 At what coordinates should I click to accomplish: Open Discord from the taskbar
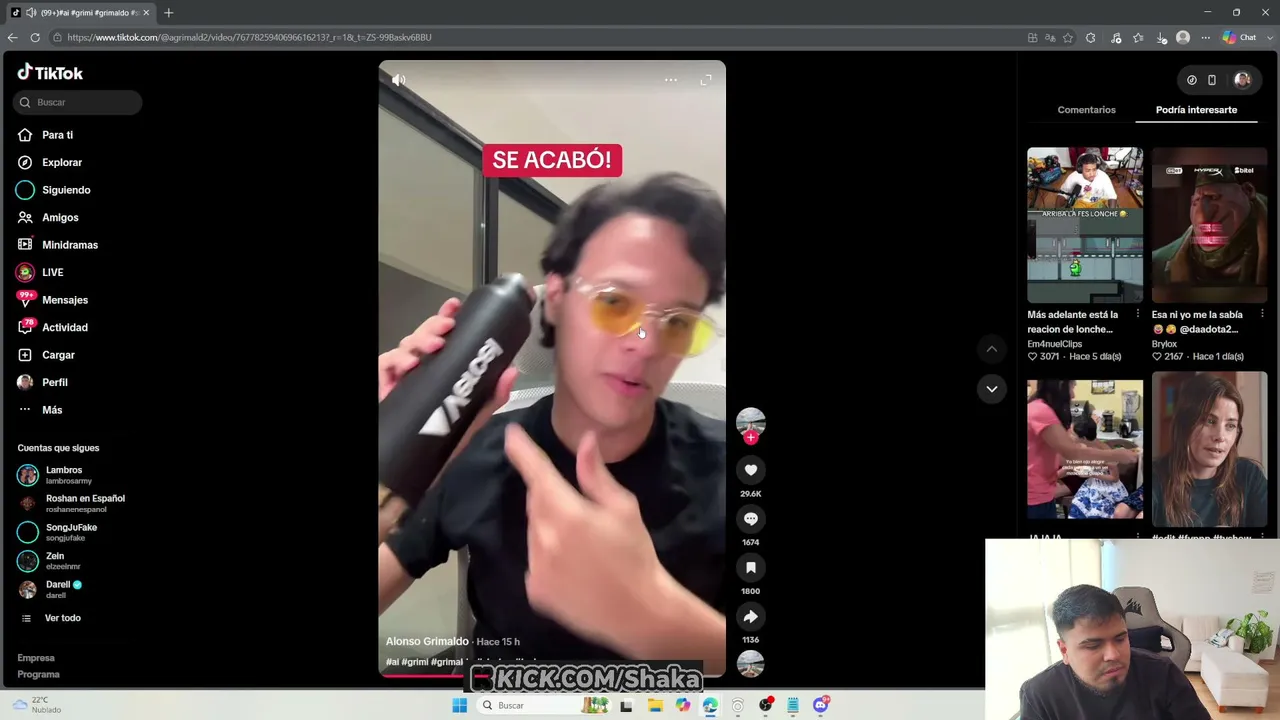pyautogui.click(x=821, y=705)
